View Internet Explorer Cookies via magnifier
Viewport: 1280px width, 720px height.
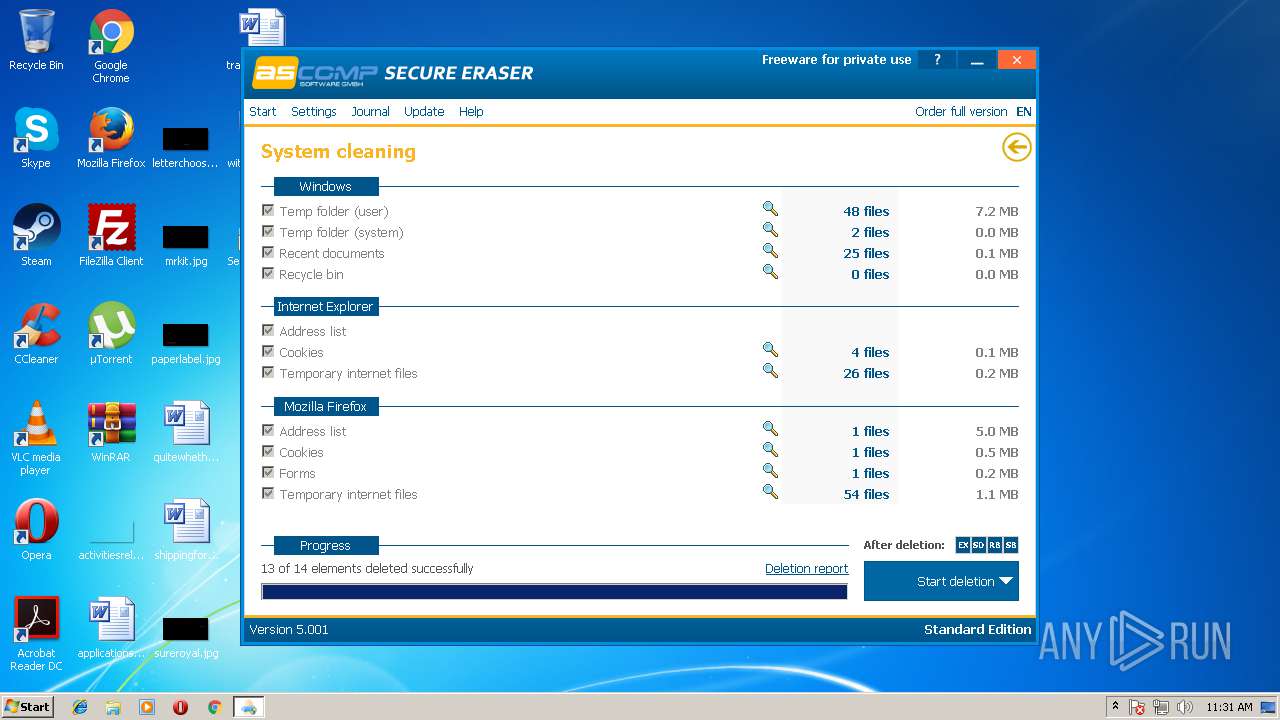point(770,350)
